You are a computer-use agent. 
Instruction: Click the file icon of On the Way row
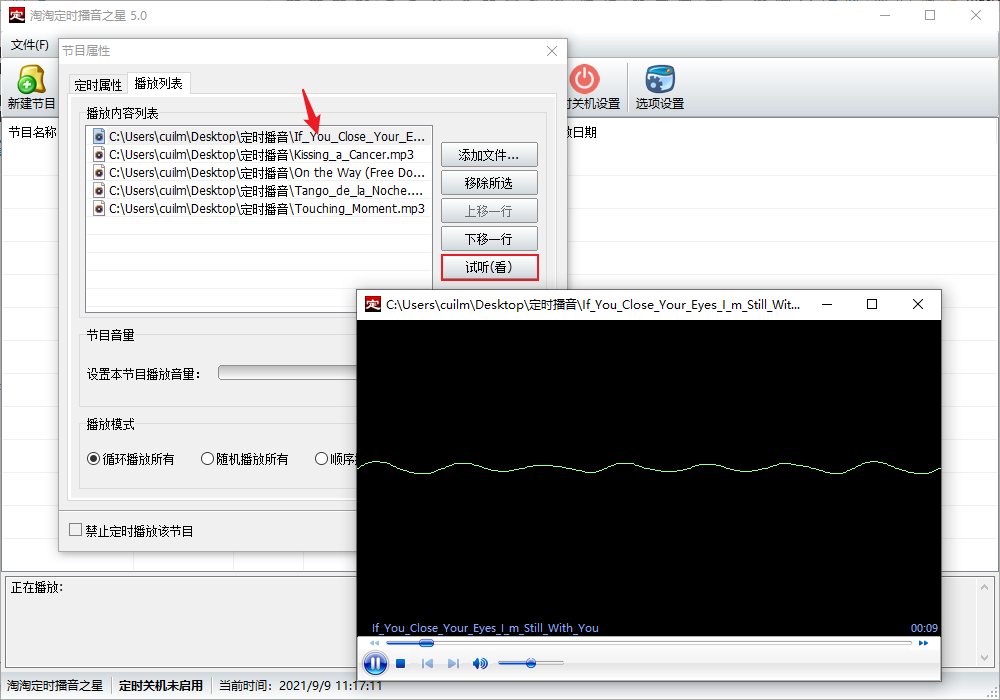99,172
